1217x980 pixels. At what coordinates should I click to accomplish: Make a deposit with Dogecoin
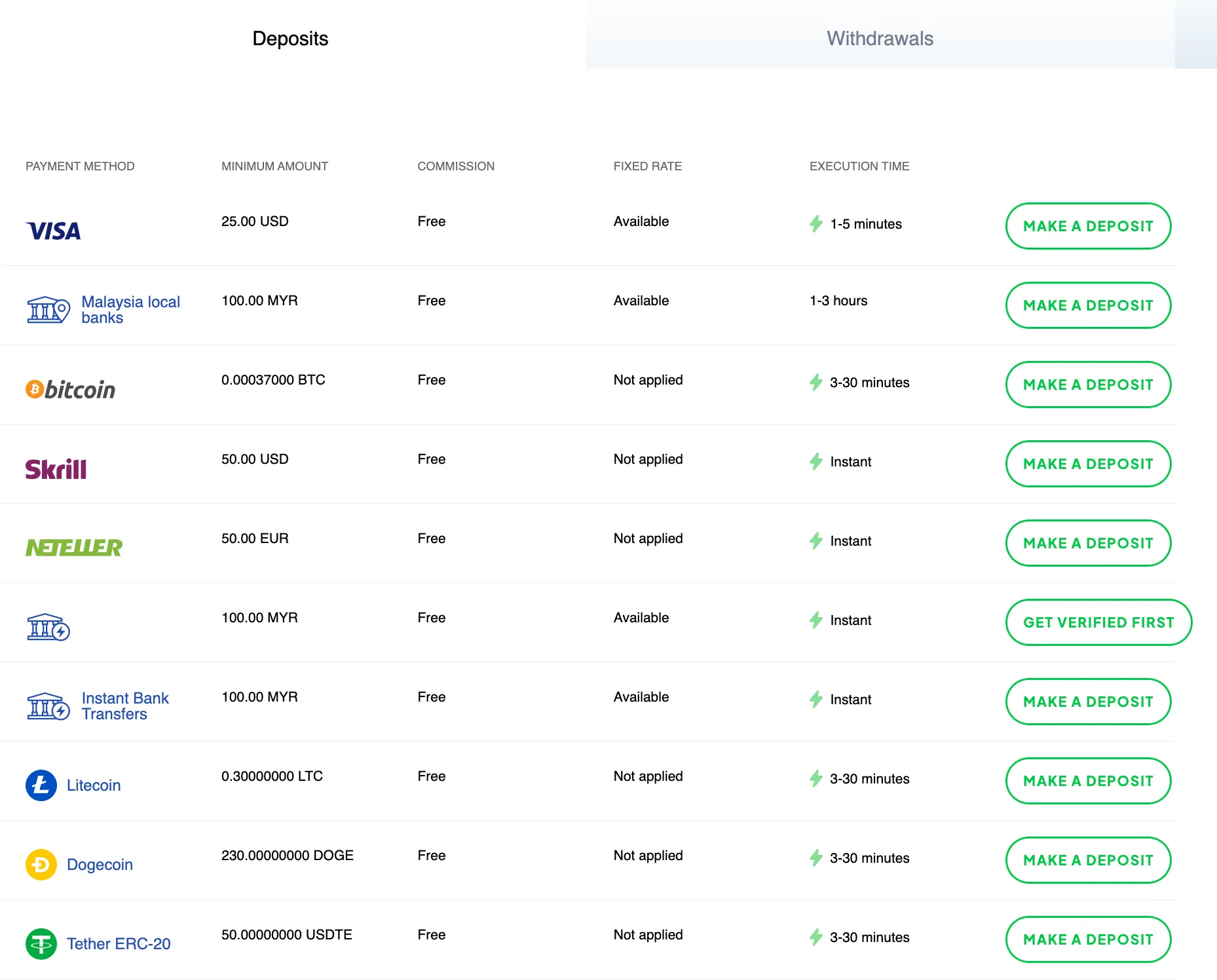pyautogui.click(x=1088, y=860)
